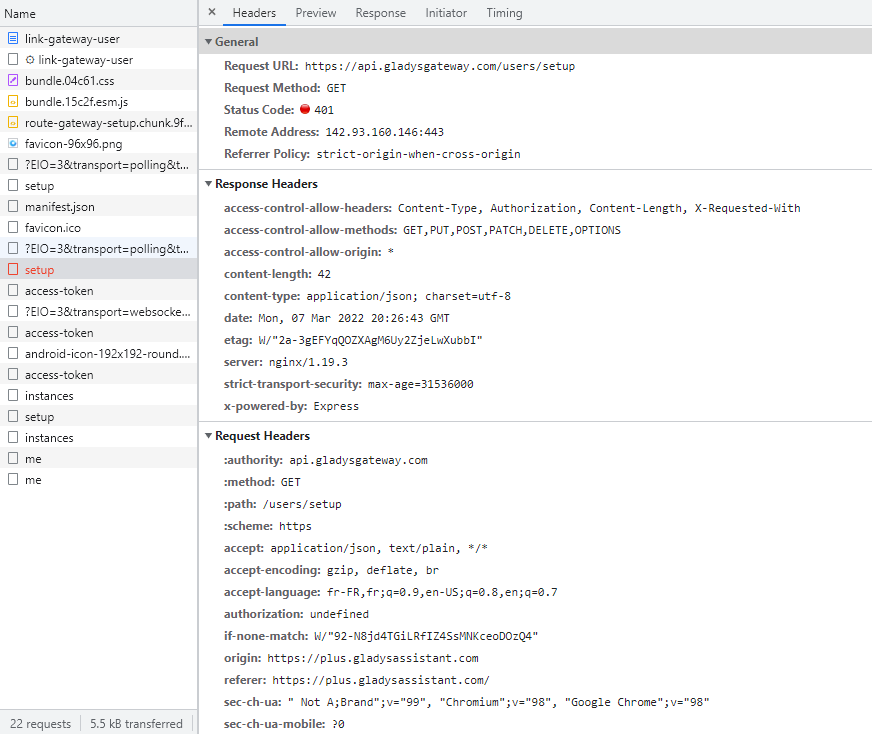Click the Request Method GET value
This screenshot has width=872, height=734.
coord(336,88)
